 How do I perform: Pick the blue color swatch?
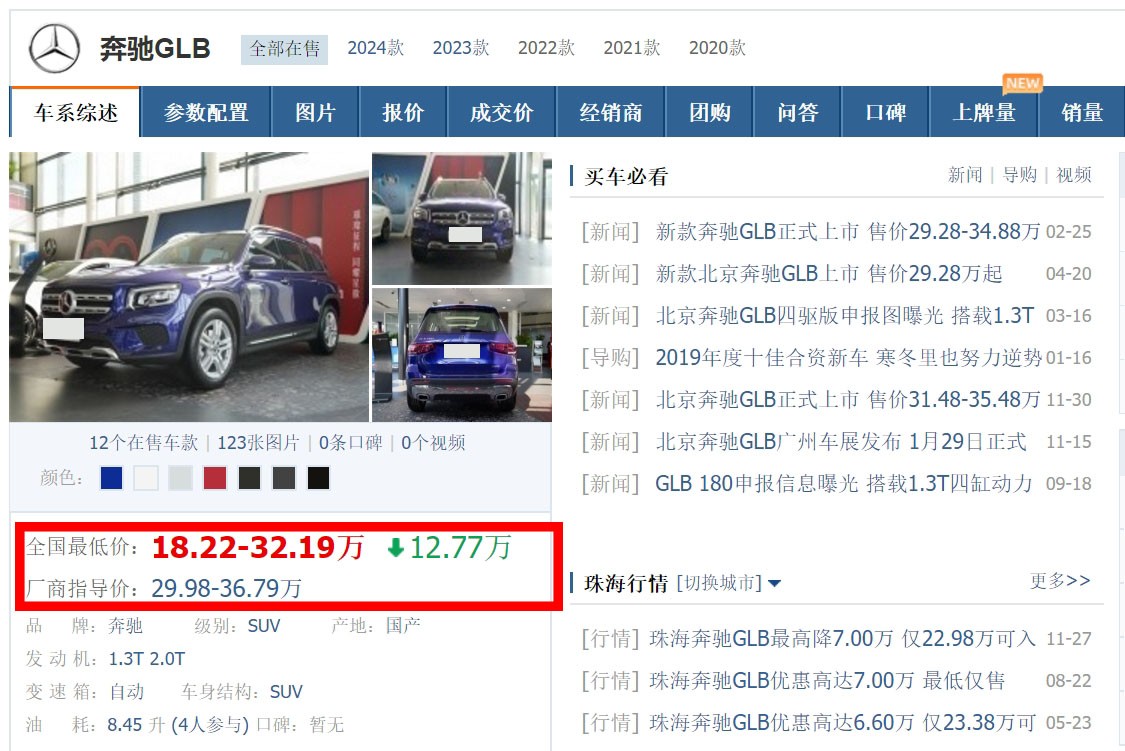111,478
